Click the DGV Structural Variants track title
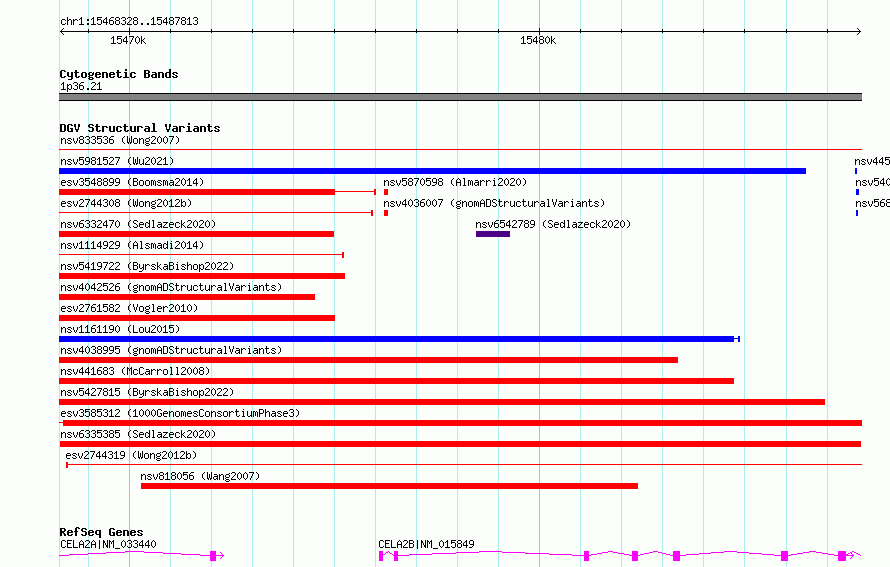Viewport: 890px width, 567px height. pos(140,128)
